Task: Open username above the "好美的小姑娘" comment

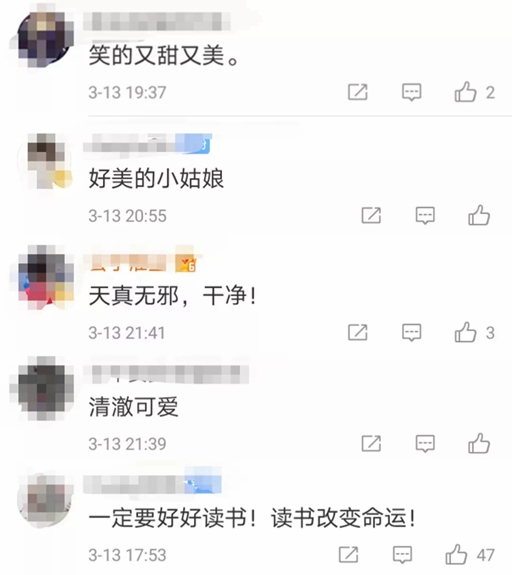Action: (x=147, y=144)
